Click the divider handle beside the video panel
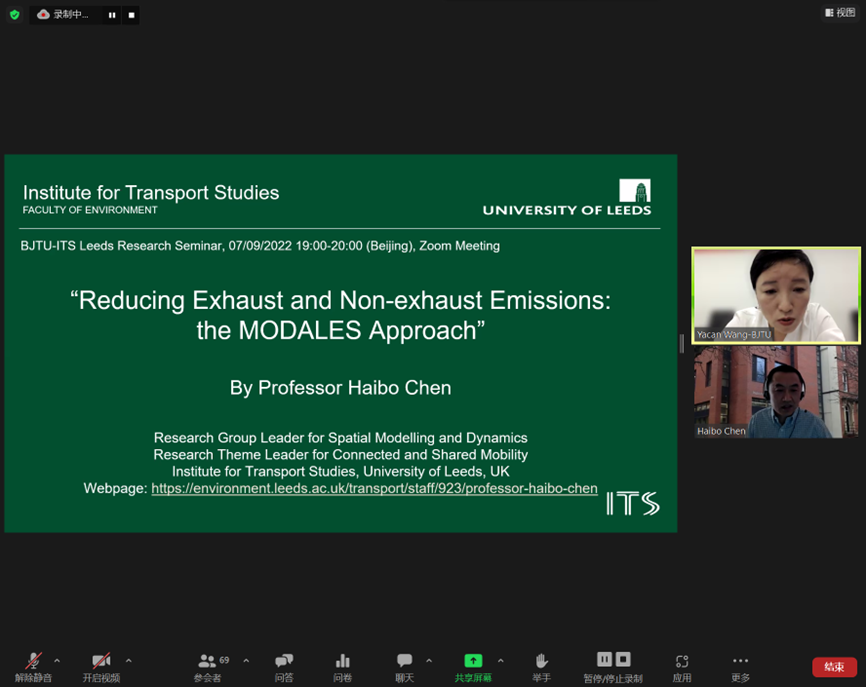The height and width of the screenshot is (687, 866). pyautogui.click(x=682, y=344)
